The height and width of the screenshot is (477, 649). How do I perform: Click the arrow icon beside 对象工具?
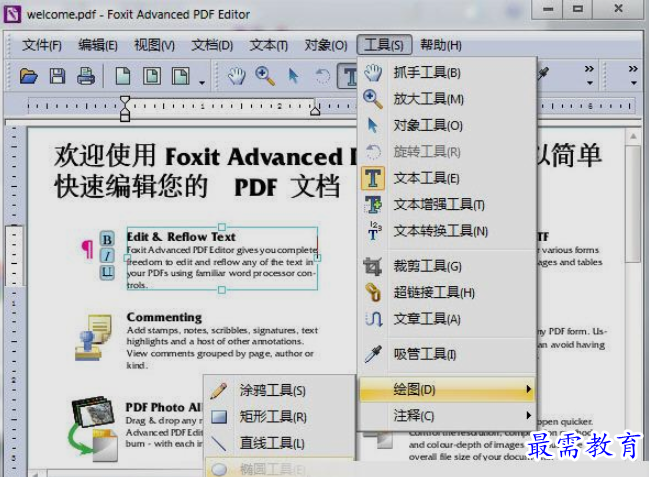coord(373,125)
